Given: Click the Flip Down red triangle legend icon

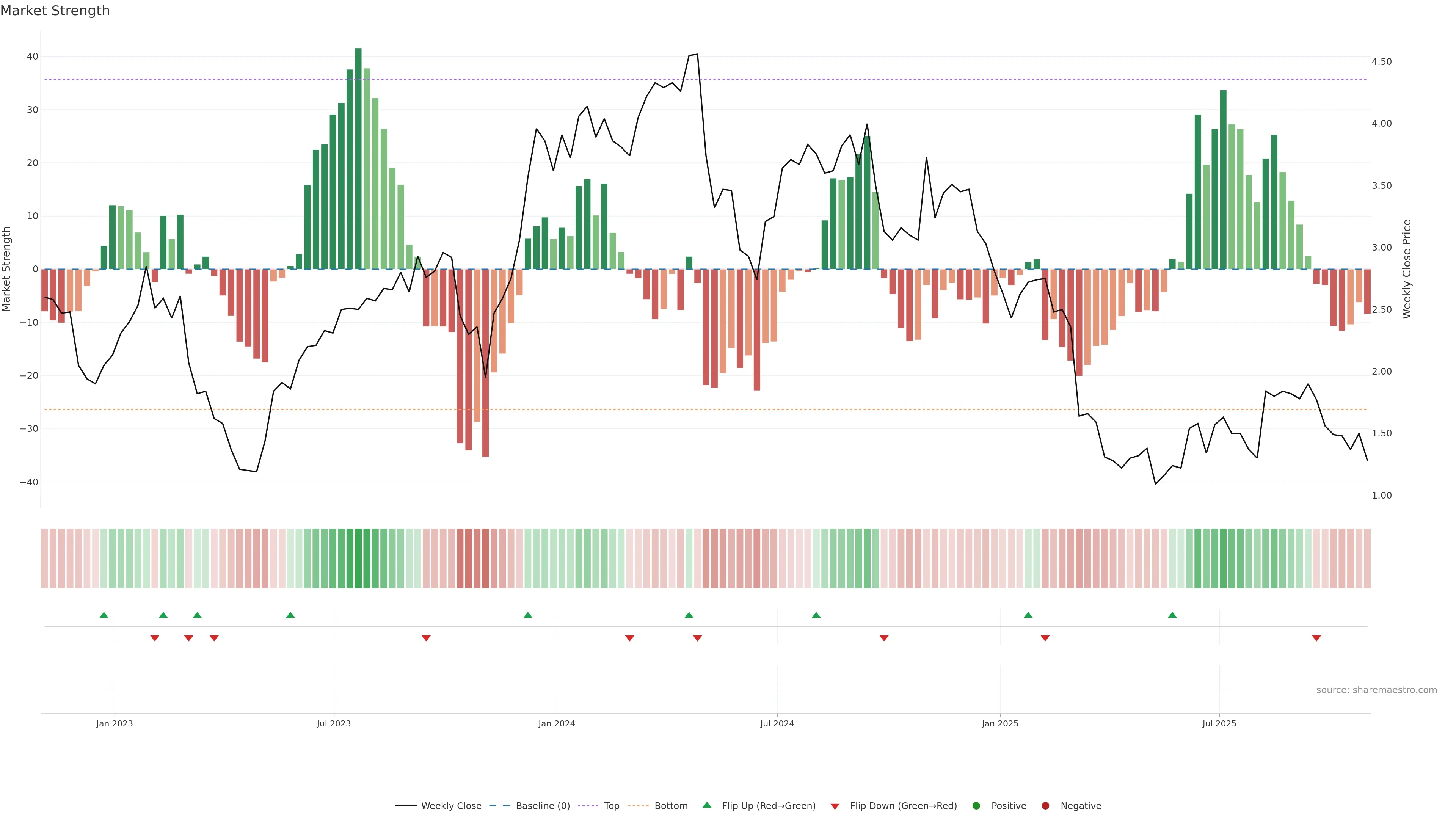Looking at the screenshot, I should click(x=835, y=806).
